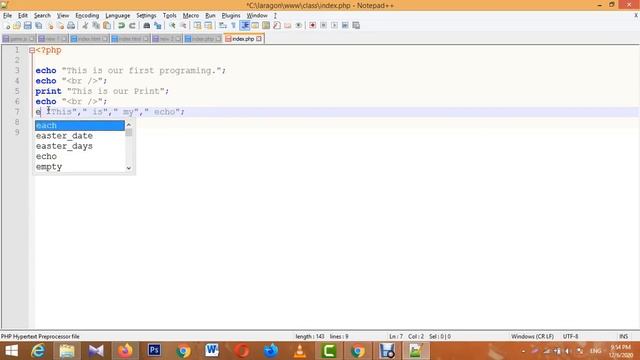Select 'easter_days' in autocomplete list
Viewport: 640px width, 360px height.
80,146
